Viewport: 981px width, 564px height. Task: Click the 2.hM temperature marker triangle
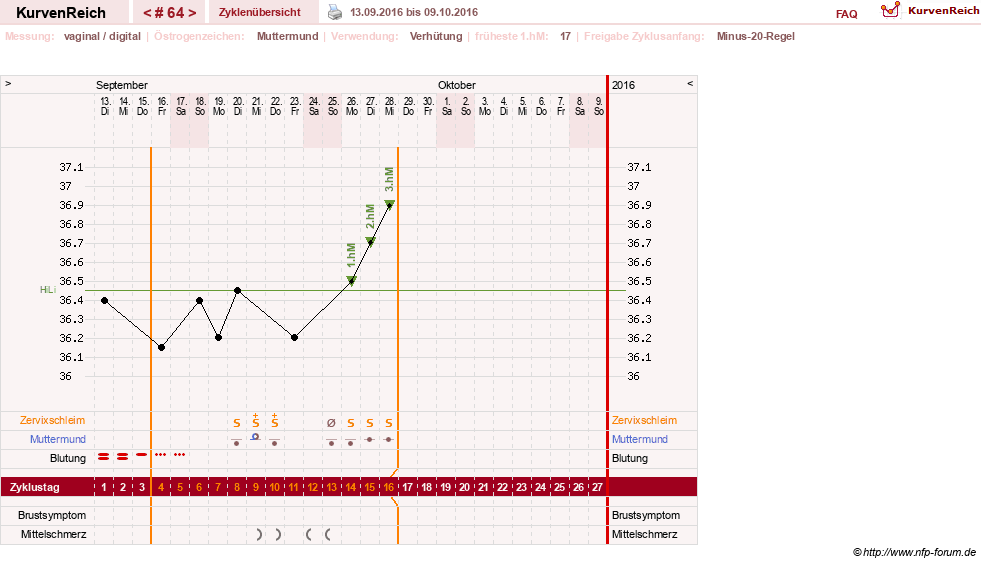(x=370, y=242)
